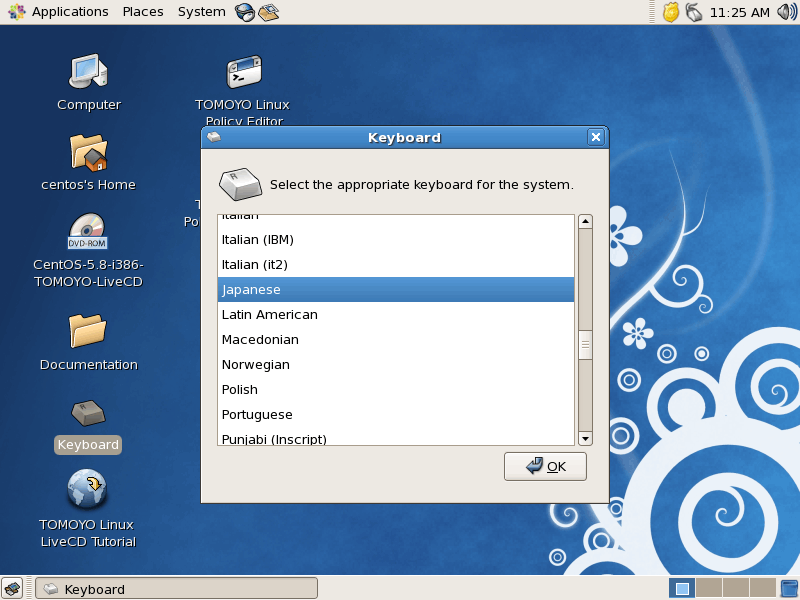Select Latin American keyboard layout

click(396, 315)
